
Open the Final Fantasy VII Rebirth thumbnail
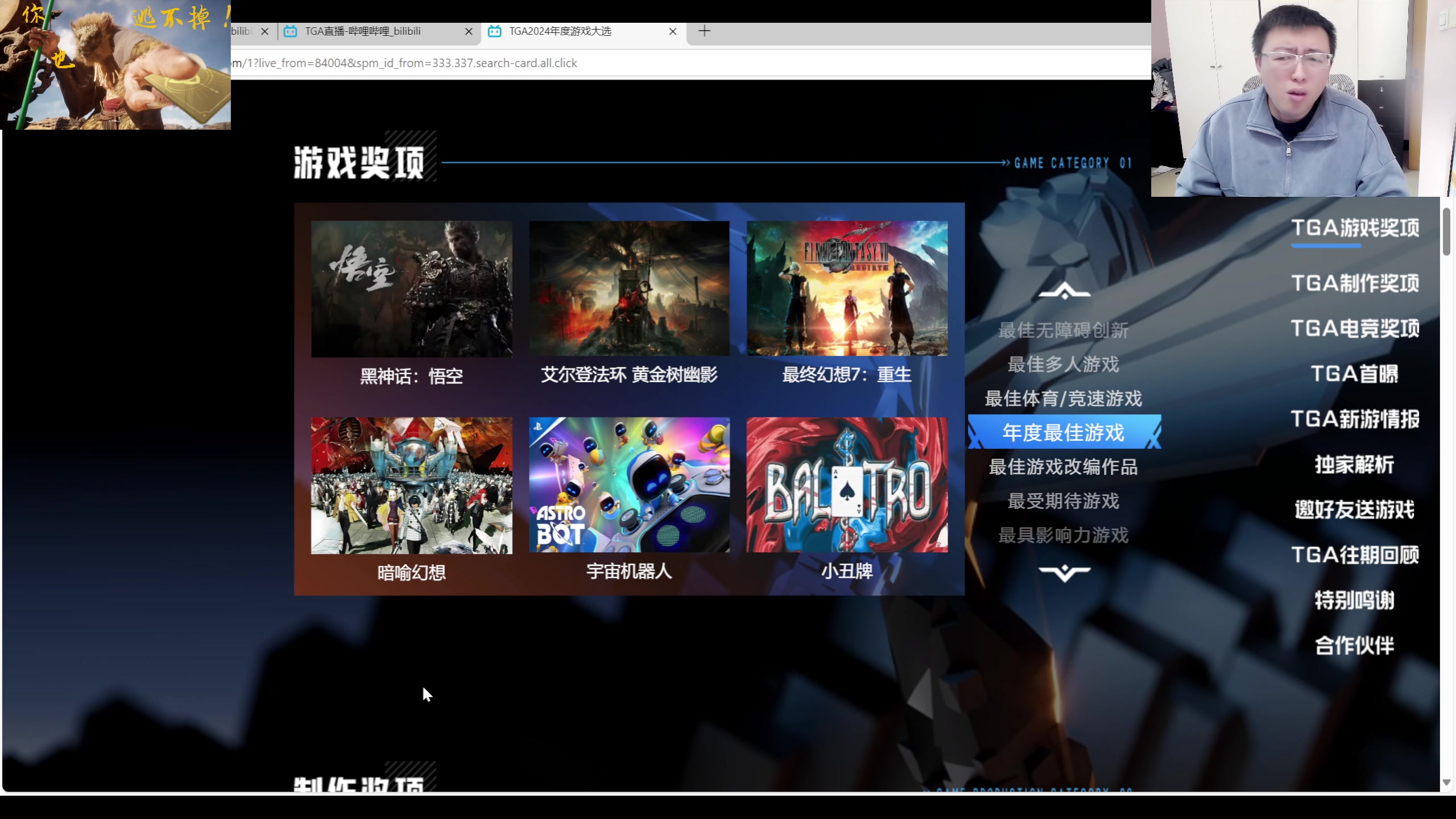(847, 288)
